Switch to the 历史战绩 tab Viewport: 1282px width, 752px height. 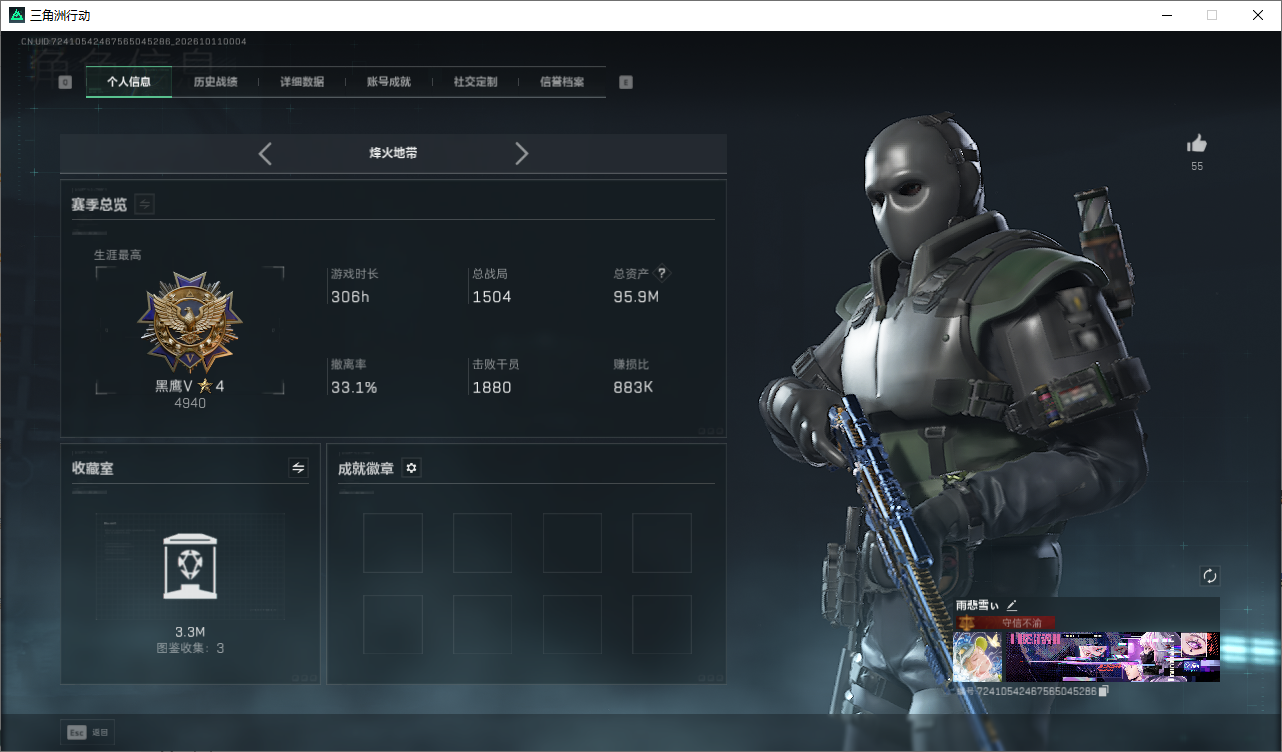pyautogui.click(x=215, y=82)
